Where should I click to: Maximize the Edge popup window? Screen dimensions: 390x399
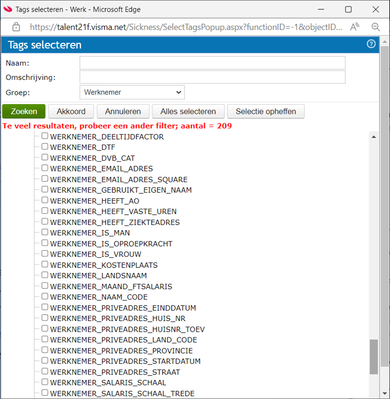click(x=348, y=9)
